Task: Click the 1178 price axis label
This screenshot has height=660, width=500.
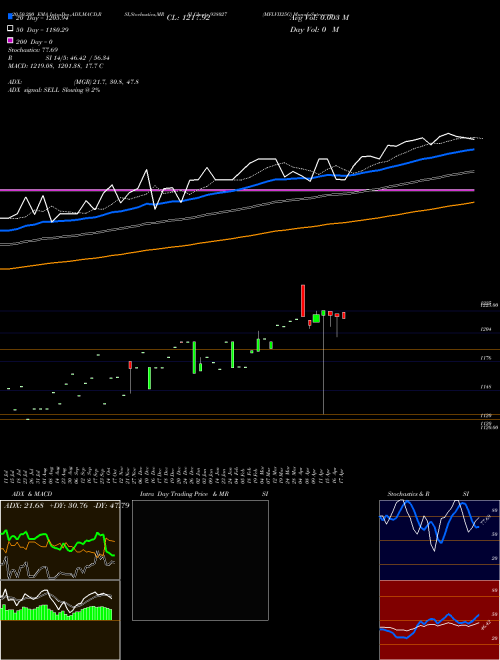Action: (486, 358)
